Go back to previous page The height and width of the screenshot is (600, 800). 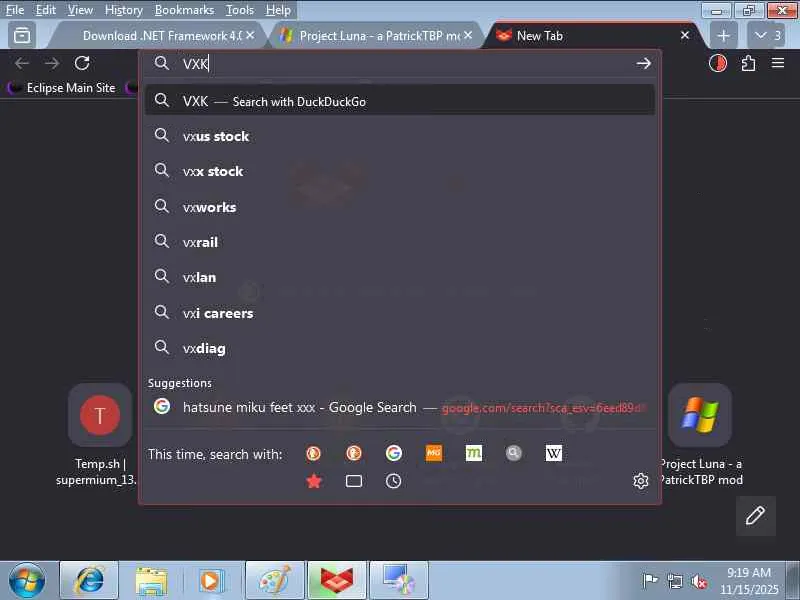click(21, 63)
